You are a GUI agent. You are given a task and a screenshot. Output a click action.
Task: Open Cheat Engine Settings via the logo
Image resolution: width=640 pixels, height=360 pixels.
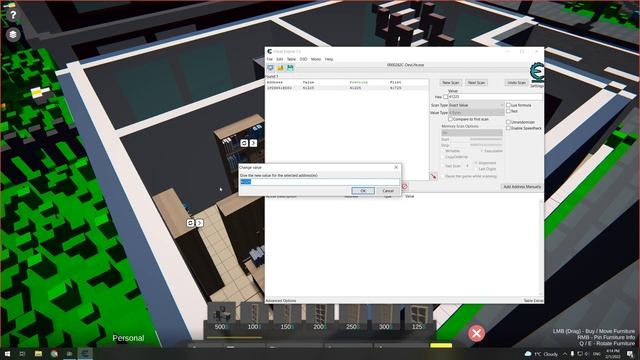tap(537, 73)
